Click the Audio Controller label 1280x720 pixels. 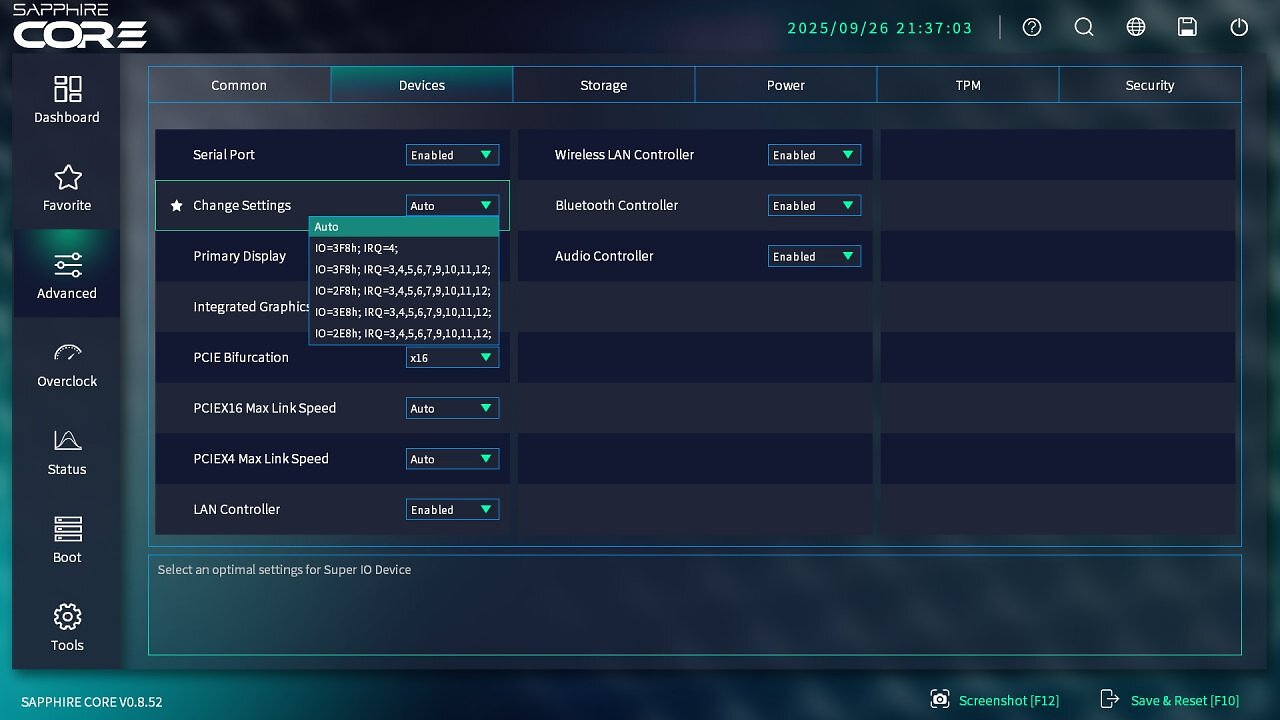(x=604, y=256)
